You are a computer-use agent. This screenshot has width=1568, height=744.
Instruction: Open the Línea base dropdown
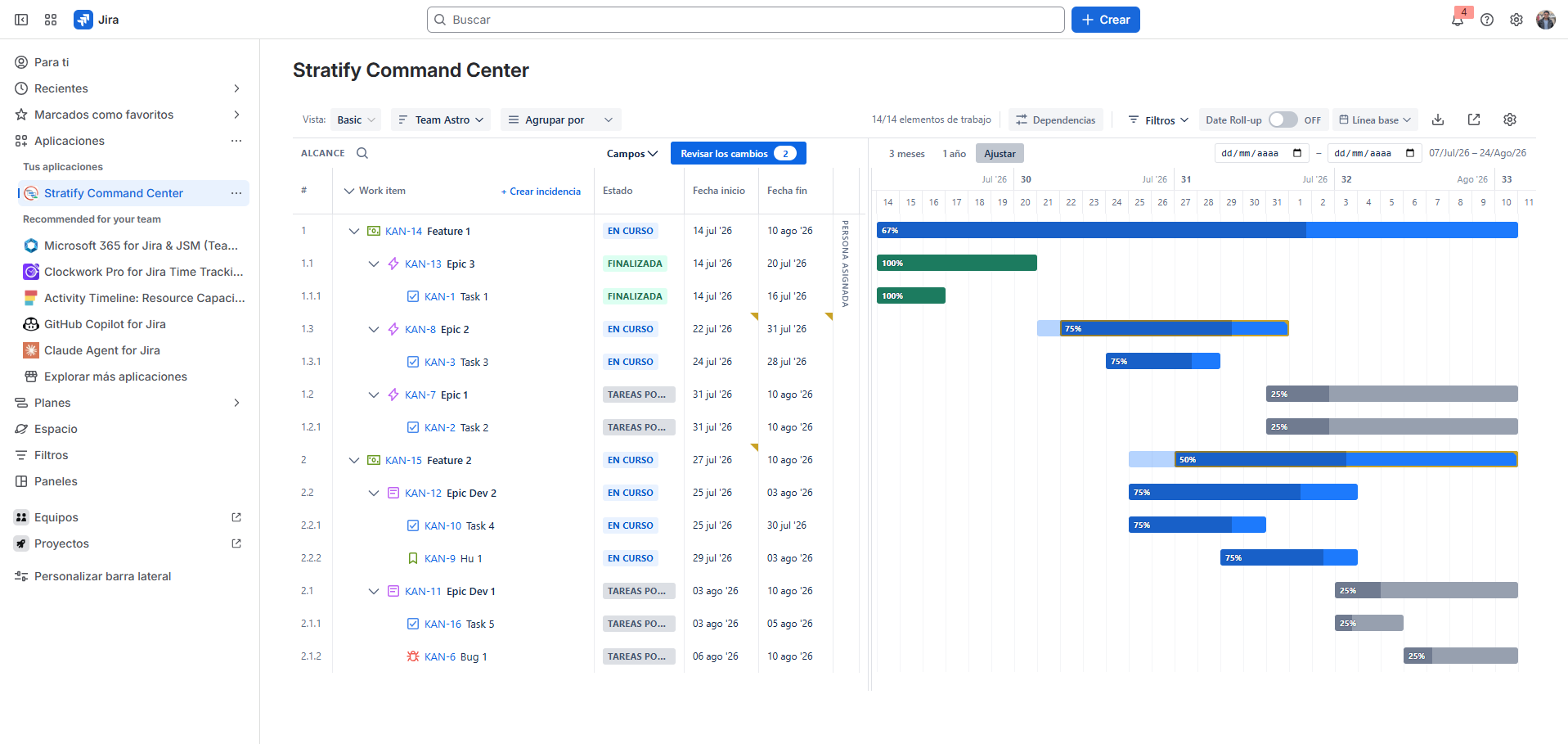pyautogui.click(x=1375, y=119)
